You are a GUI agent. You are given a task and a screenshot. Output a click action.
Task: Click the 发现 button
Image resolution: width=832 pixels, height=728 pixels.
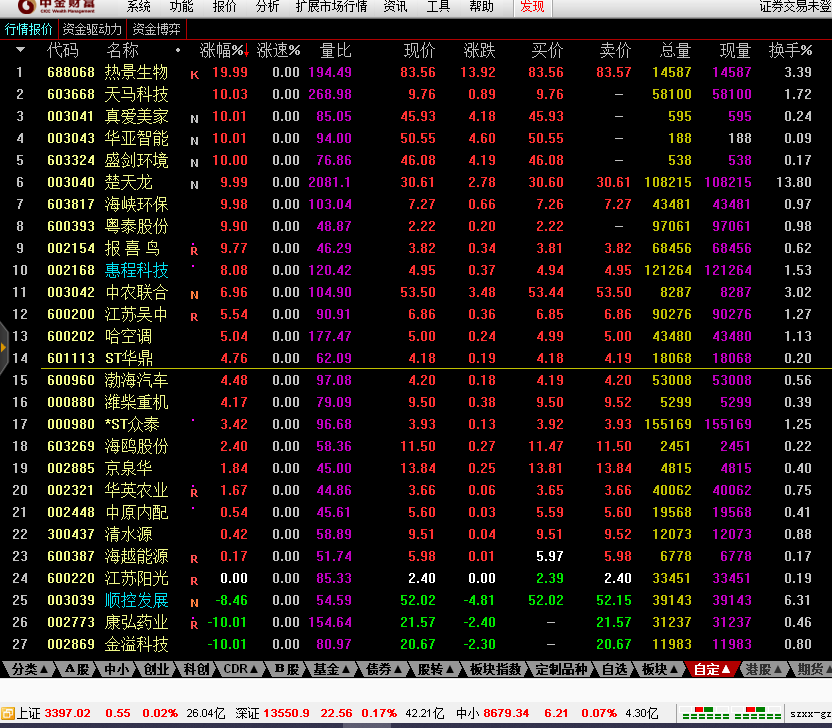(x=532, y=7)
